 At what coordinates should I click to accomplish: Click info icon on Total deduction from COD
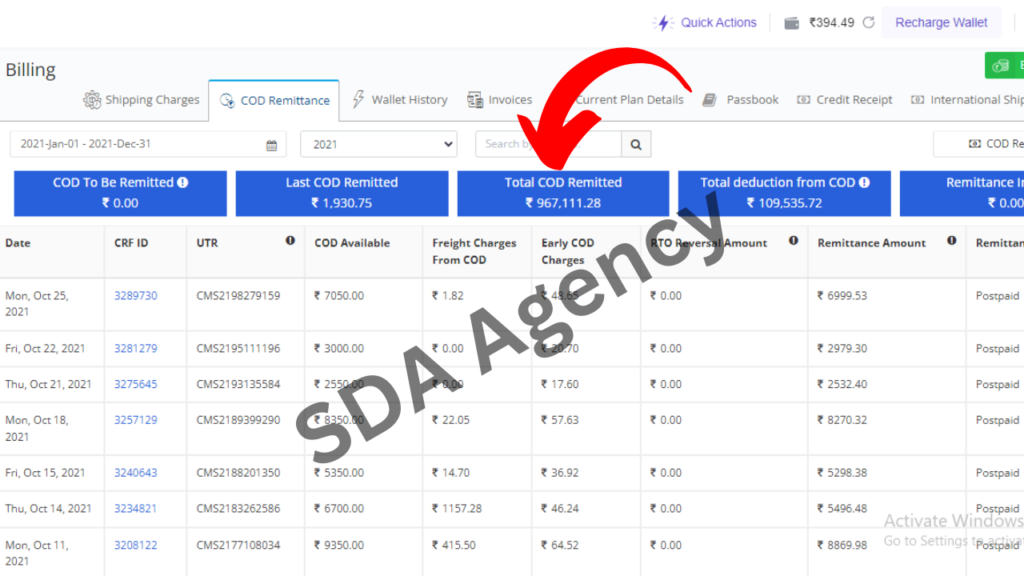pyautogui.click(x=864, y=183)
